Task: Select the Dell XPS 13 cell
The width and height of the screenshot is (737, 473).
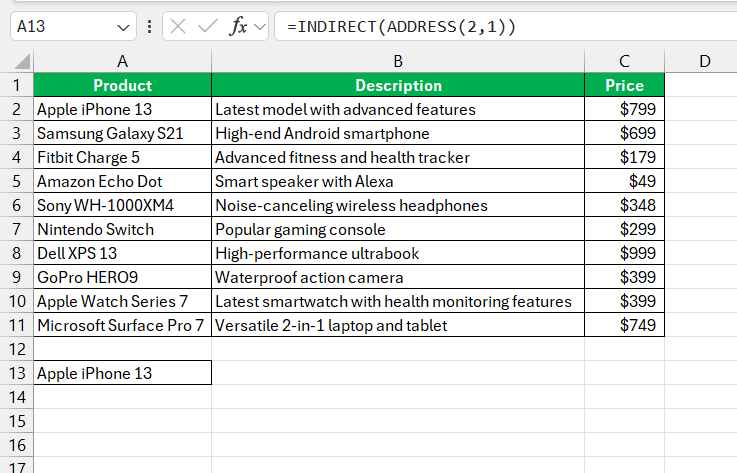Action: pyautogui.click(x=122, y=253)
